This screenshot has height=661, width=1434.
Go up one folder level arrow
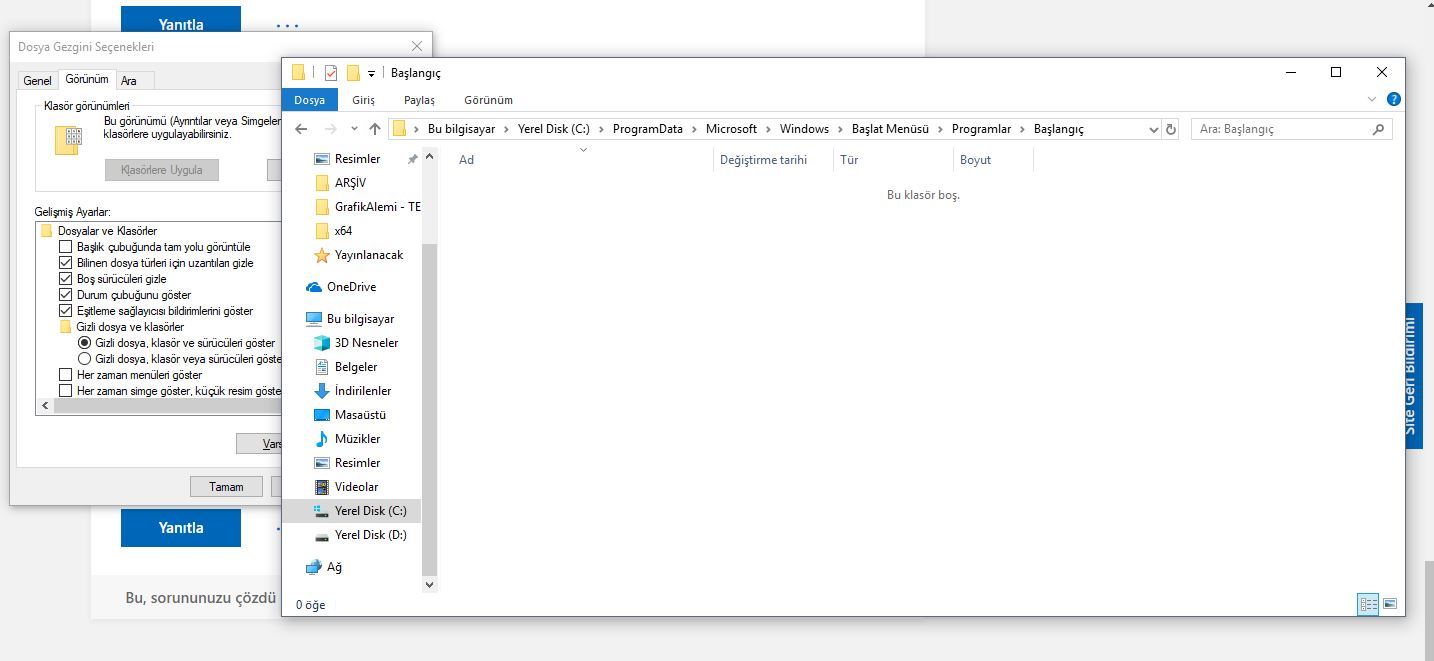coord(375,129)
